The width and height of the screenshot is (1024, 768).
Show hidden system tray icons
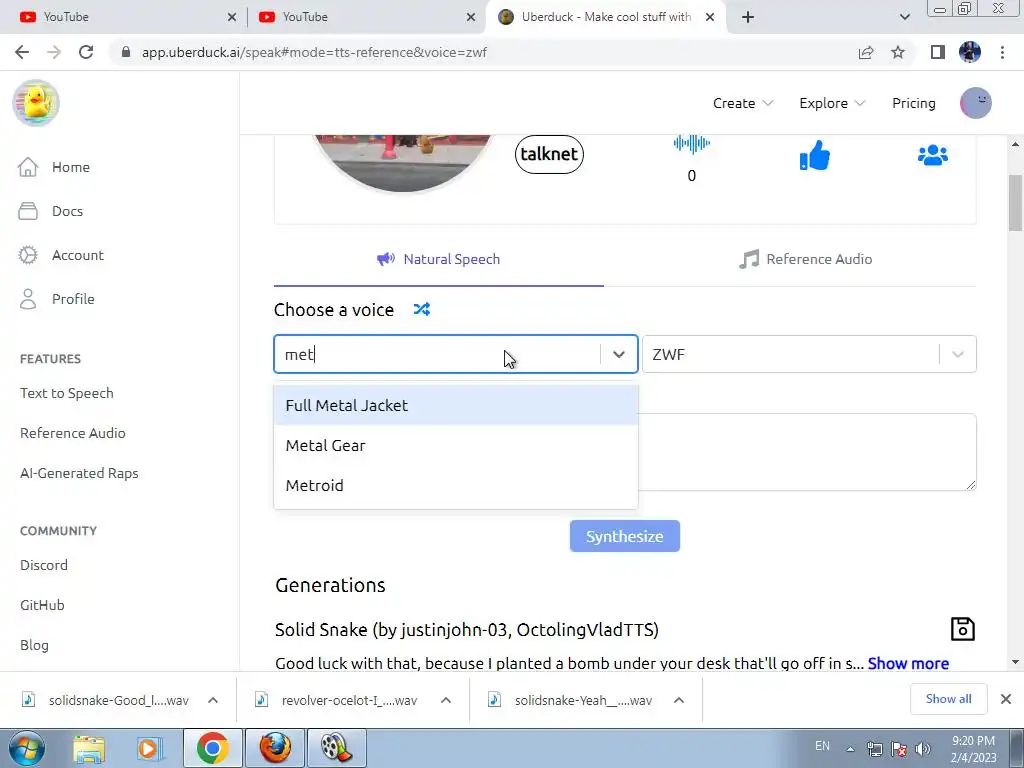(x=850, y=749)
